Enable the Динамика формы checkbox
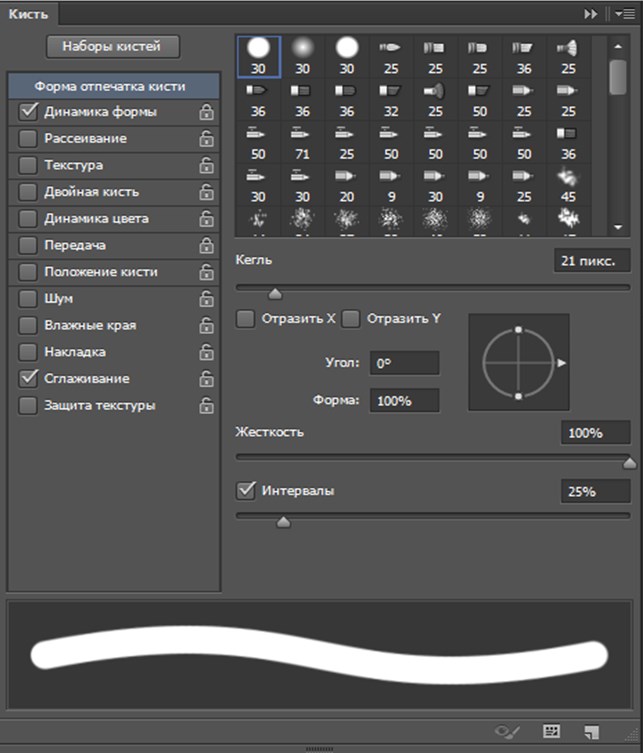This screenshot has width=643, height=753. (x=28, y=112)
